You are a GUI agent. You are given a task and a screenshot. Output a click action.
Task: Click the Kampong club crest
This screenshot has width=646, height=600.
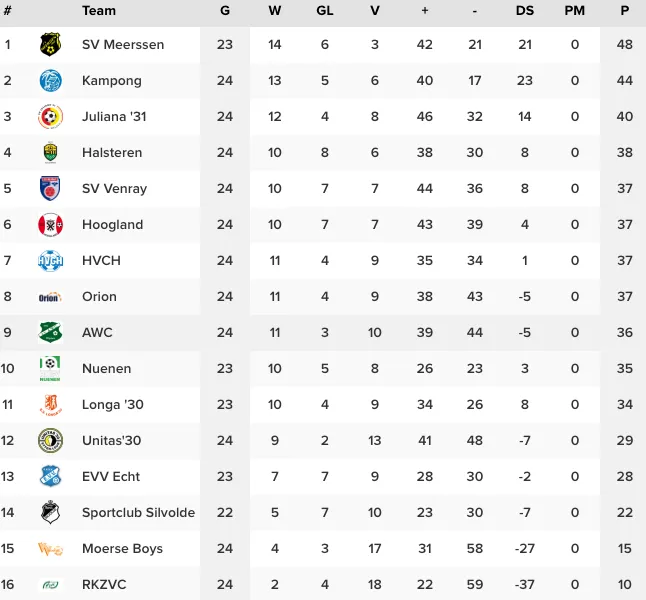[x=50, y=80]
